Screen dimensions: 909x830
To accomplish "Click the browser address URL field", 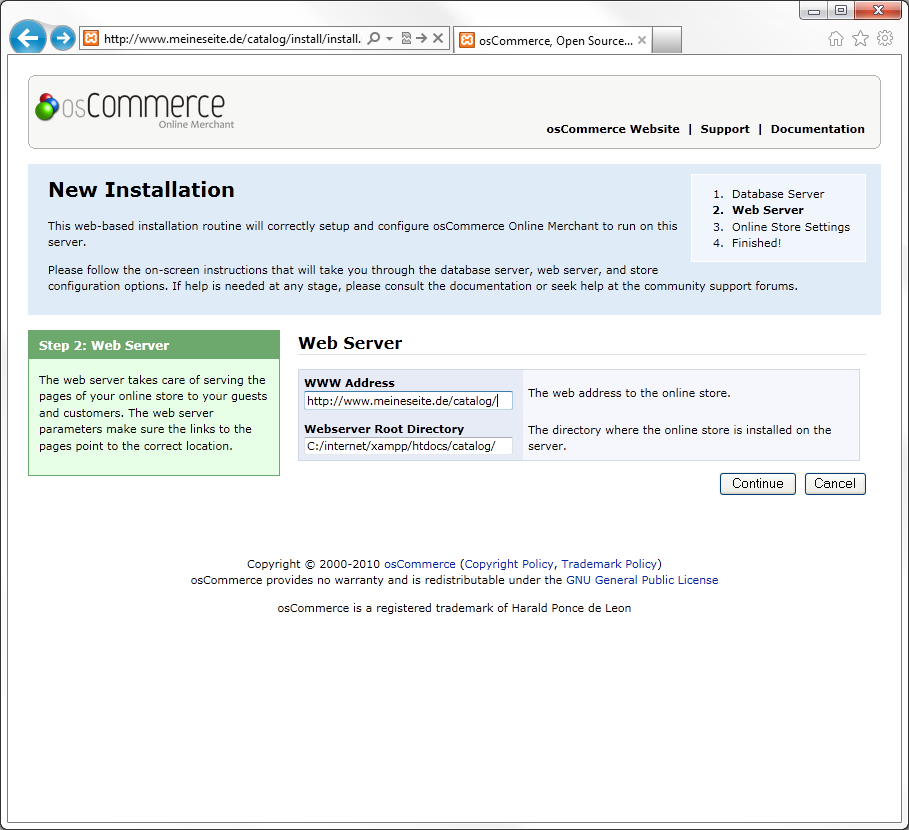I will point(232,39).
